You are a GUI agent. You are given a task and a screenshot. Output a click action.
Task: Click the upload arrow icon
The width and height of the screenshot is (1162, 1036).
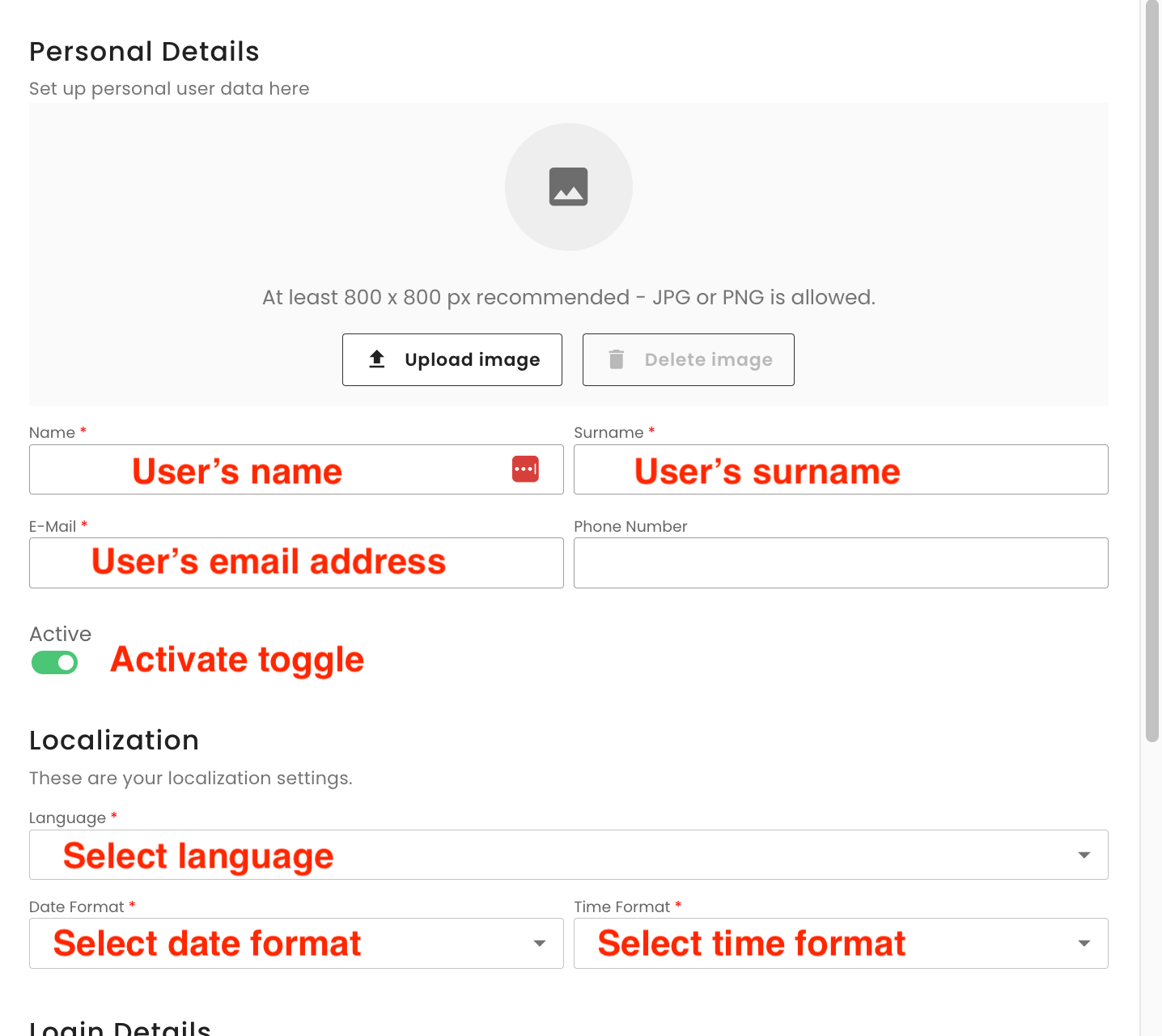(377, 359)
